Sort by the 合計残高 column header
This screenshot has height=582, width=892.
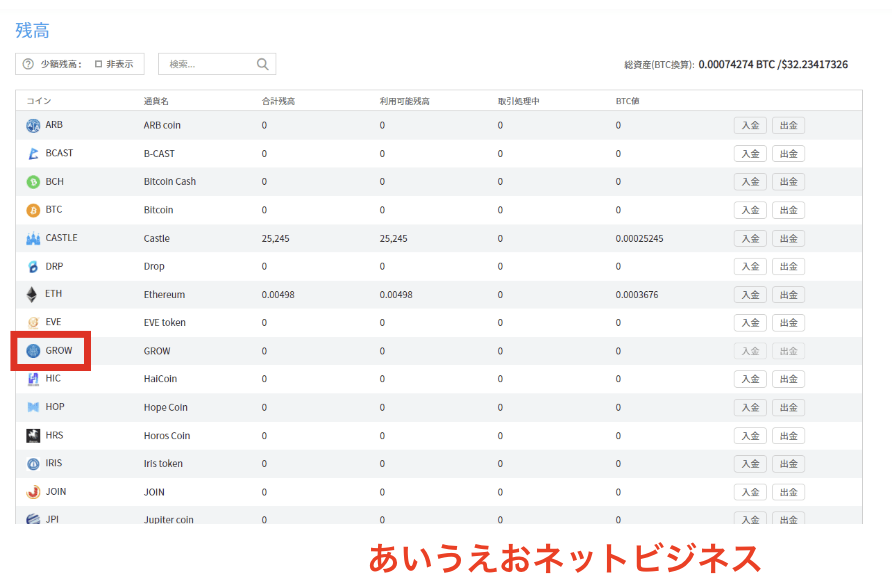coord(278,101)
